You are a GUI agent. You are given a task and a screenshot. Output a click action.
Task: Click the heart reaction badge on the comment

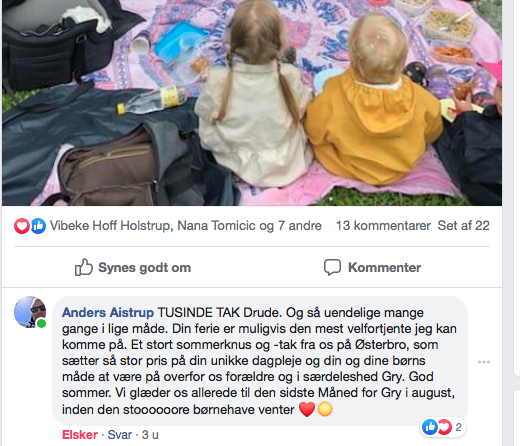coord(444,427)
